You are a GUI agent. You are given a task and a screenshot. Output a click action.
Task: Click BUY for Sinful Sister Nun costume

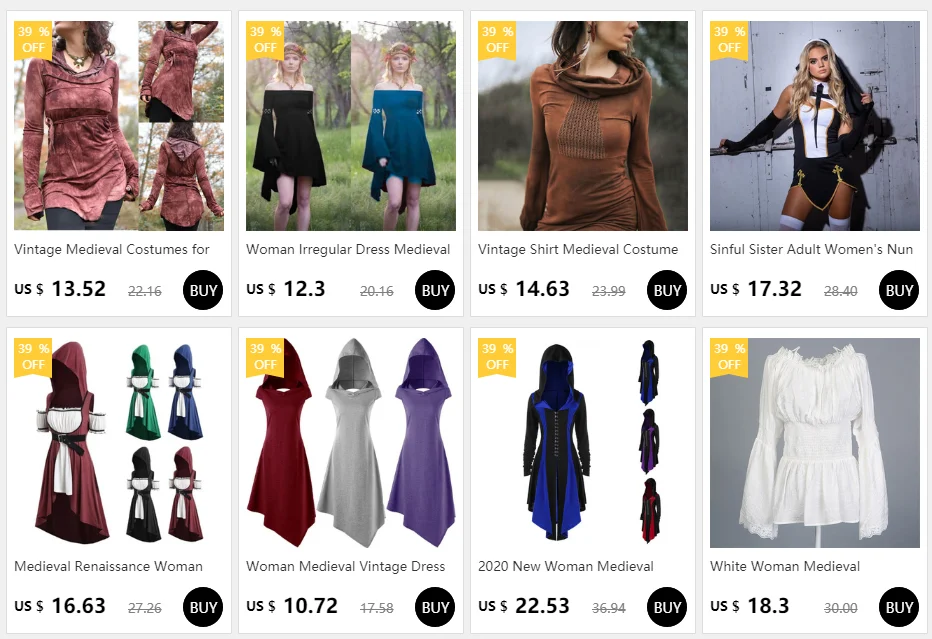899,290
